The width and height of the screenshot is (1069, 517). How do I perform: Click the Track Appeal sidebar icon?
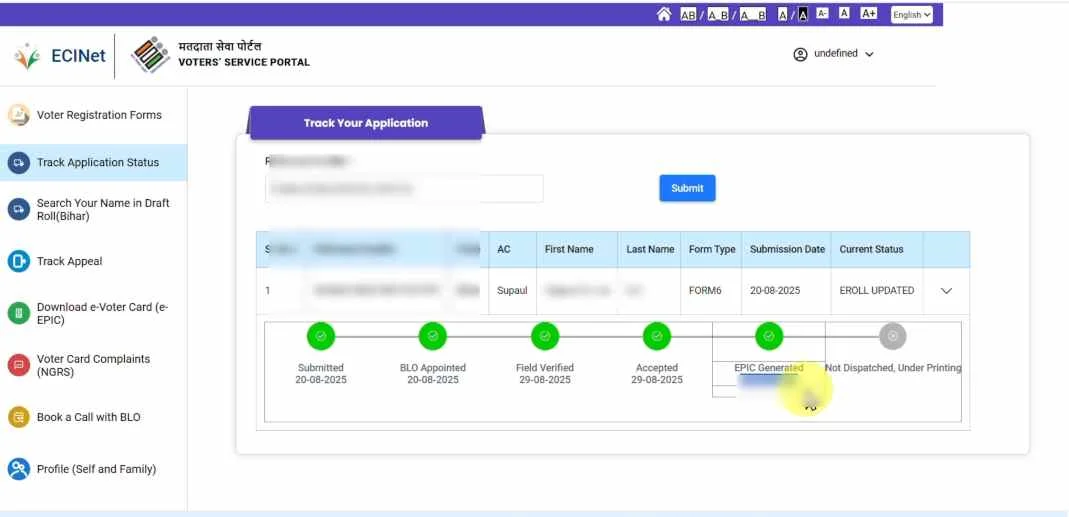pyautogui.click(x=19, y=262)
